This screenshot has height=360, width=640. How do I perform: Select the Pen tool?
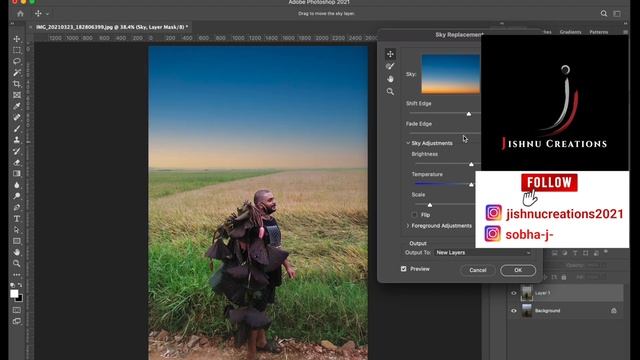tap(17, 207)
